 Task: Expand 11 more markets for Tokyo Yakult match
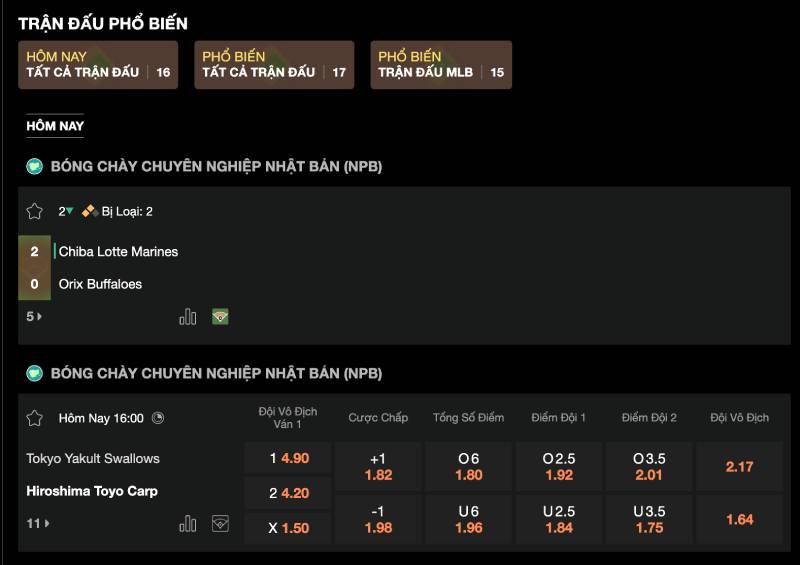pyautogui.click(x=37, y=523)
